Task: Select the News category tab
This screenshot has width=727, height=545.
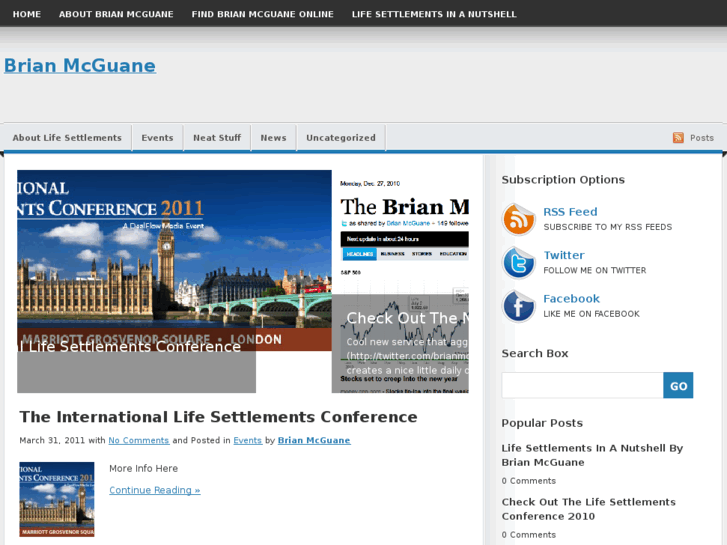Action: pos(273,138)
